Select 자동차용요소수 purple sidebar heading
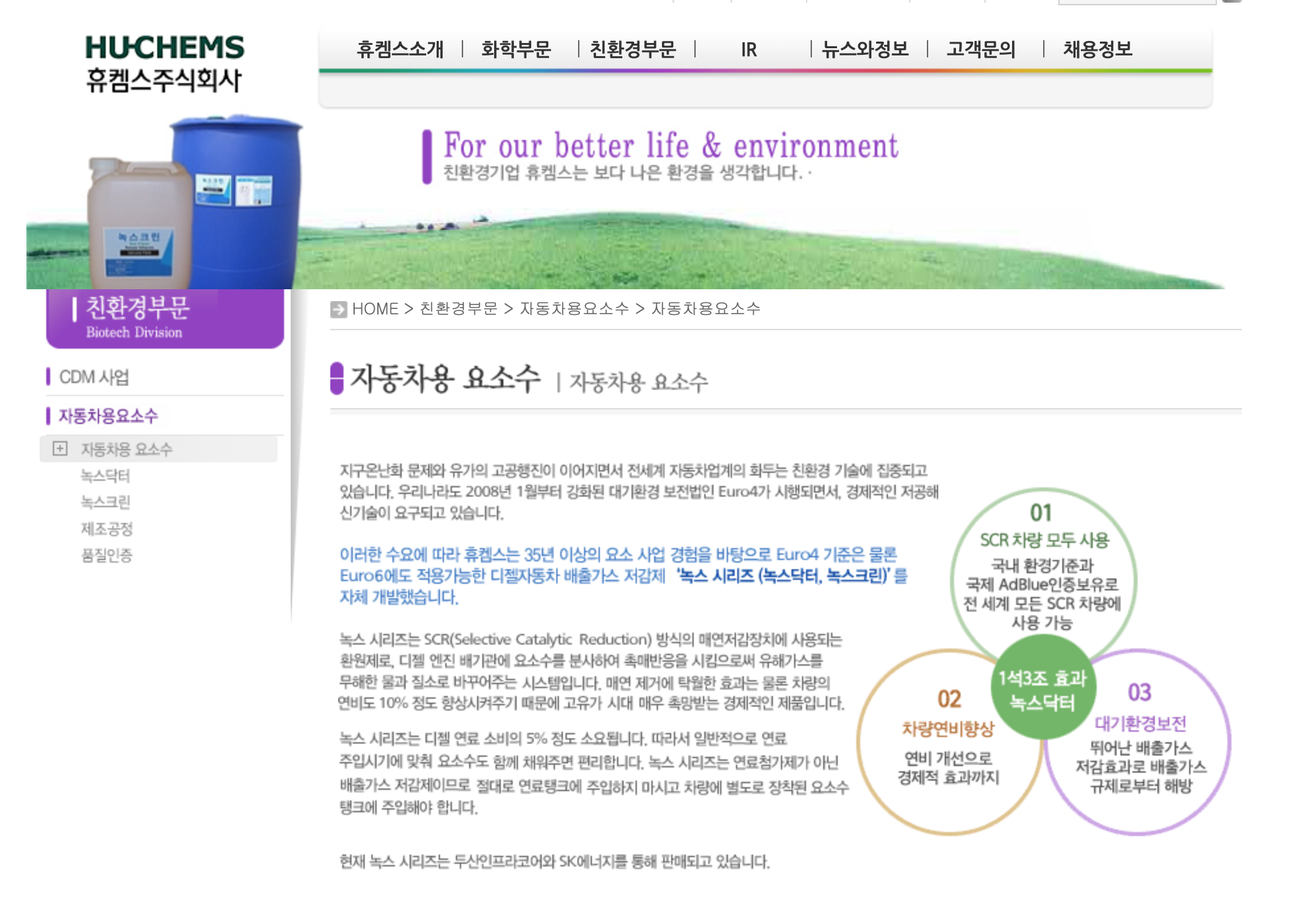 (108, 415)
